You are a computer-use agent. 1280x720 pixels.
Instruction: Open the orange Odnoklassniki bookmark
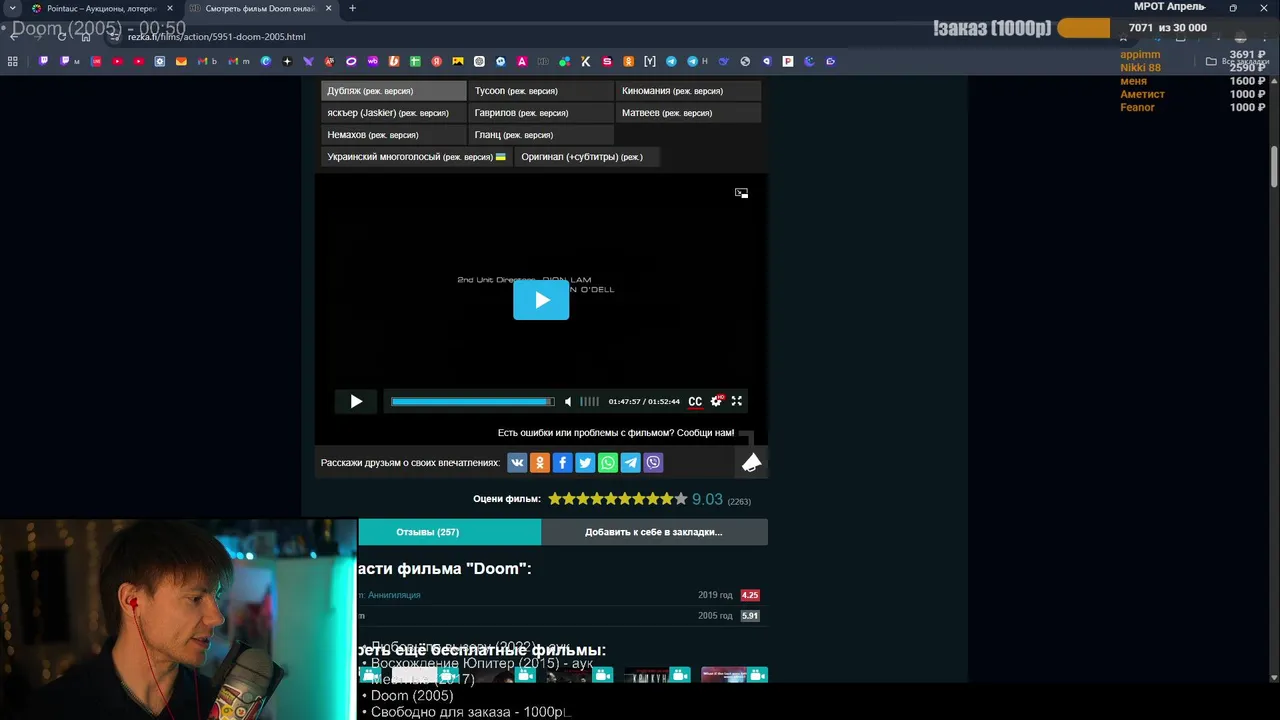click(628, 61)
